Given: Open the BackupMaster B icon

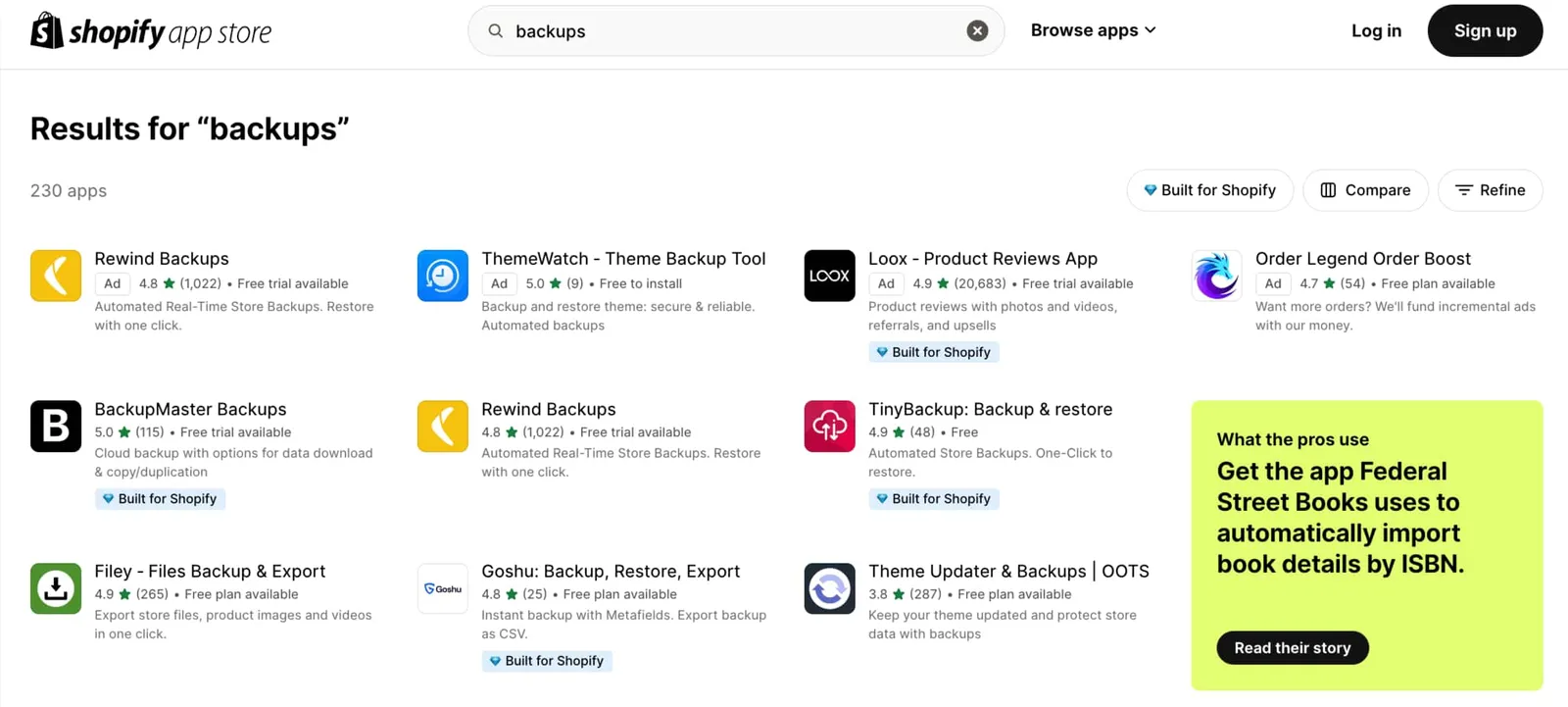Looking at the screenshot, I should (x=56, y=426).
